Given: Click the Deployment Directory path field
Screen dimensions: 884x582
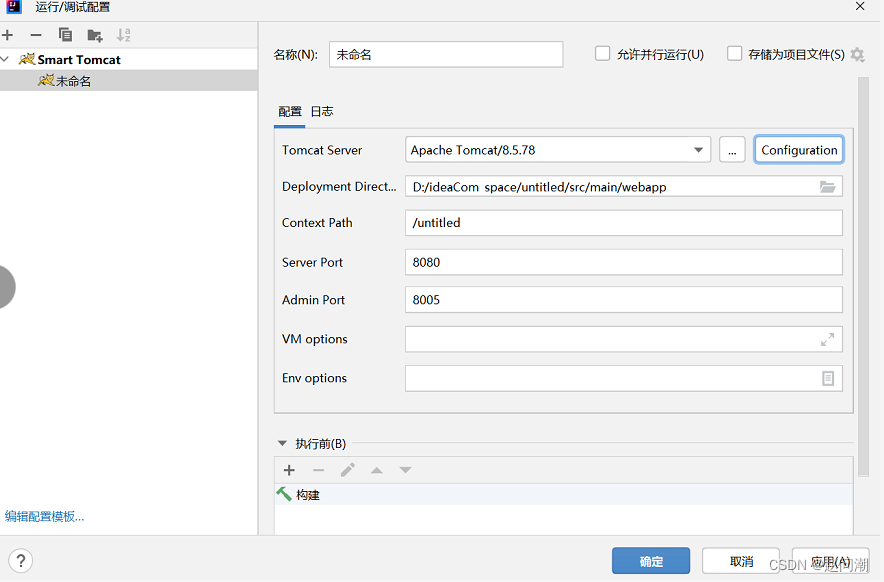Looking at the screenshot, I should (624, 187).
